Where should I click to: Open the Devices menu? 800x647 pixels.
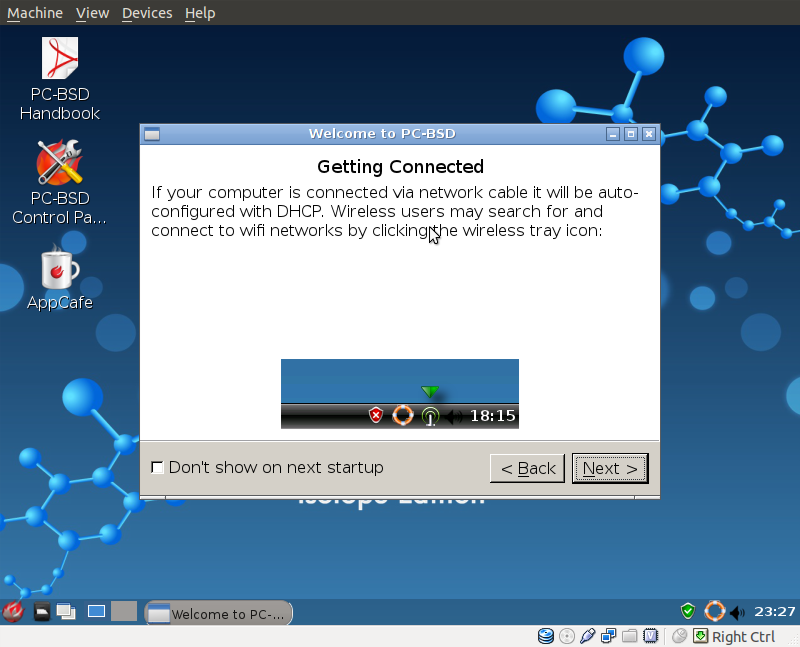click(147, 13)
